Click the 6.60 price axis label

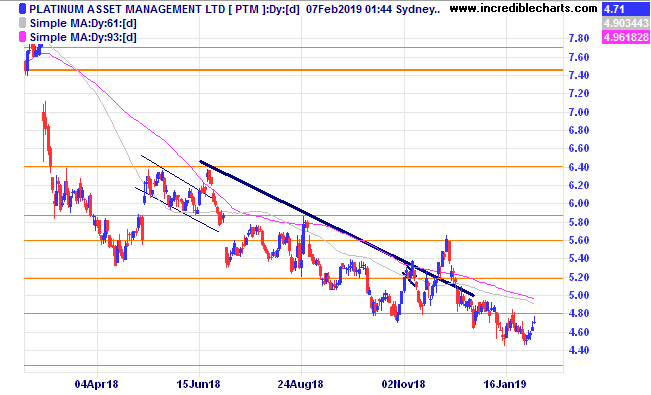pos(579,148)
